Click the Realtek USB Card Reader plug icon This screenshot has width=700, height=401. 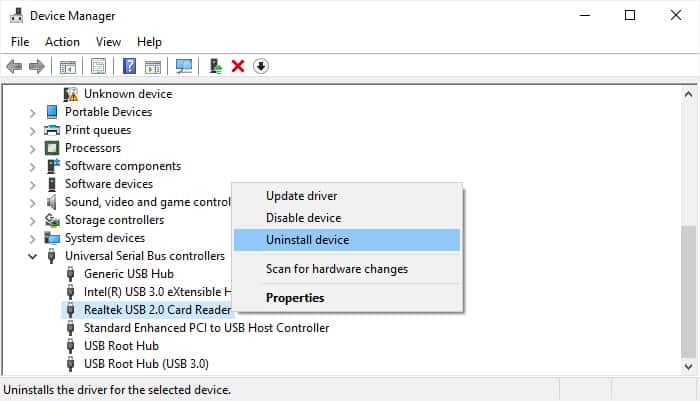71,309
